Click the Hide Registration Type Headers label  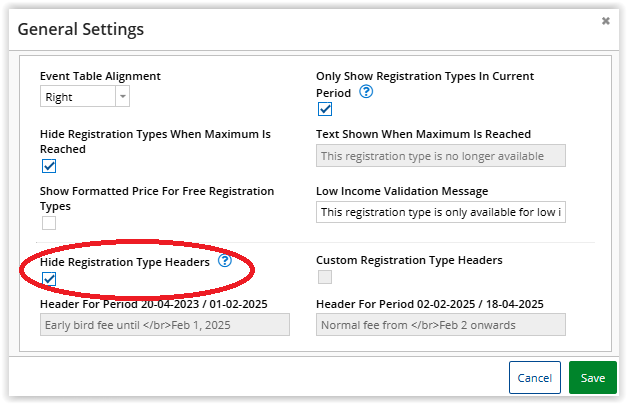pos(124,261)
